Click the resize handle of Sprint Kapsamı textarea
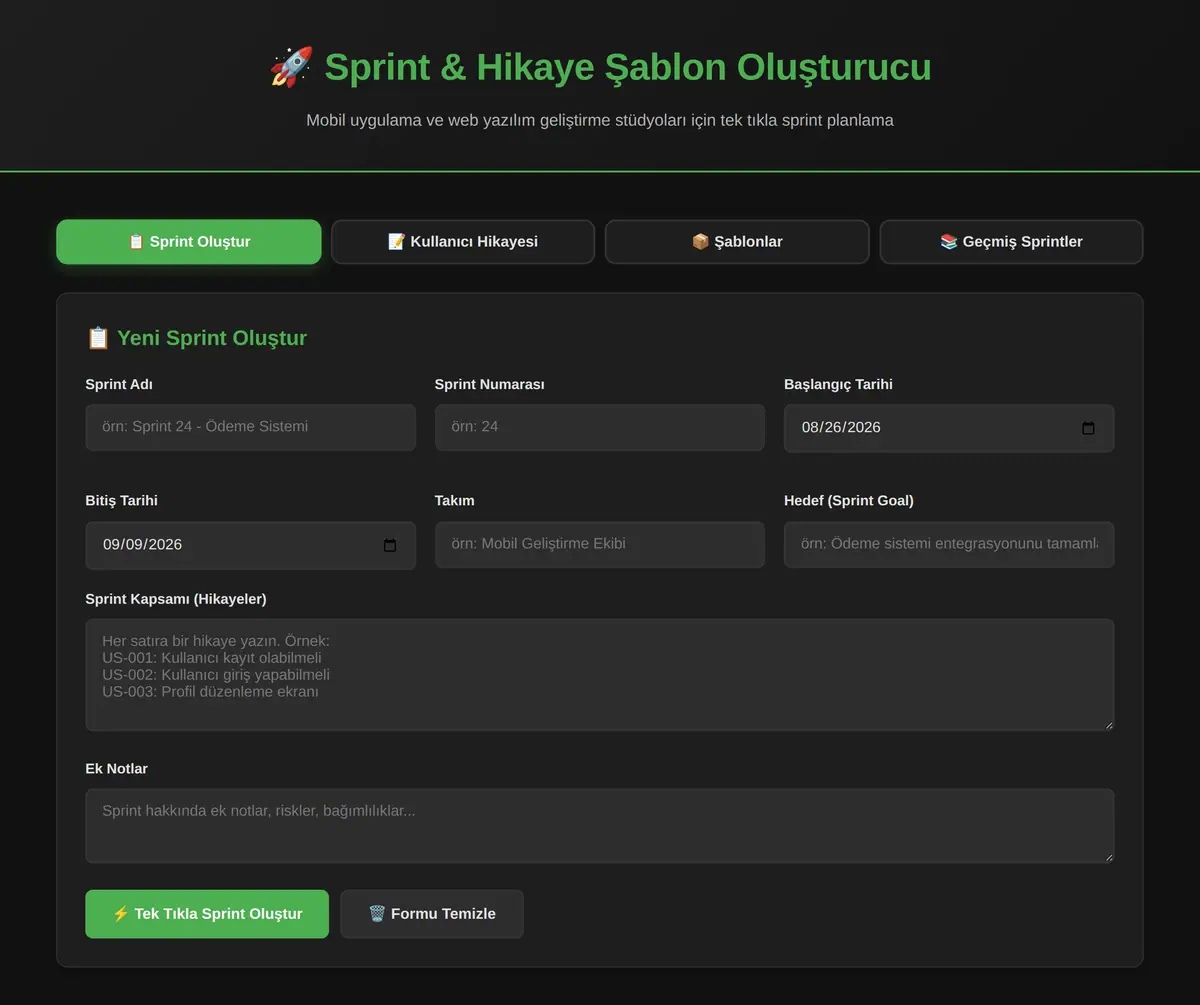 pyautogui.click(x=1107, y=724)
